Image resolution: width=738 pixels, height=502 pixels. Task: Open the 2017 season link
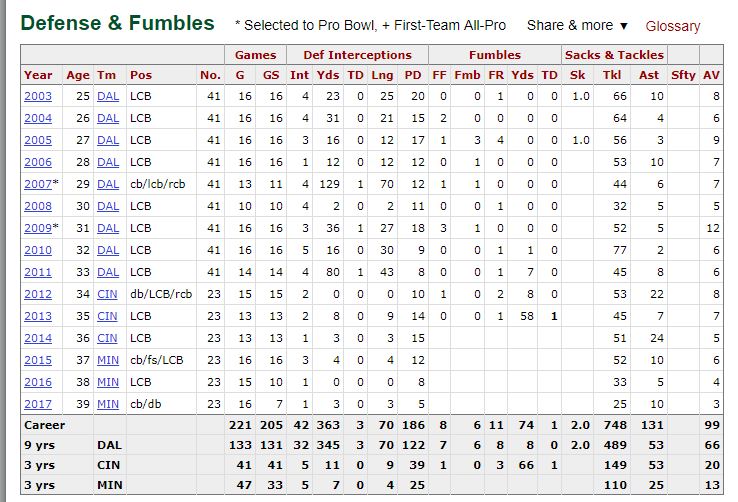click(x=38, y=404)
